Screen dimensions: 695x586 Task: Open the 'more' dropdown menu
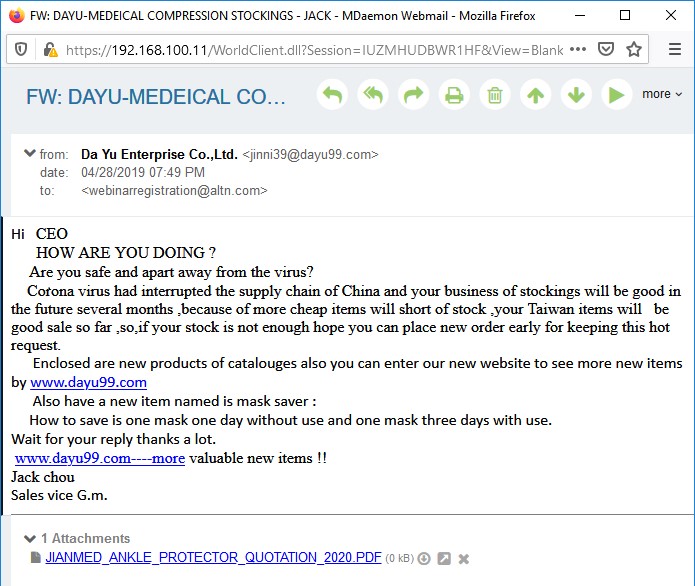662,94
